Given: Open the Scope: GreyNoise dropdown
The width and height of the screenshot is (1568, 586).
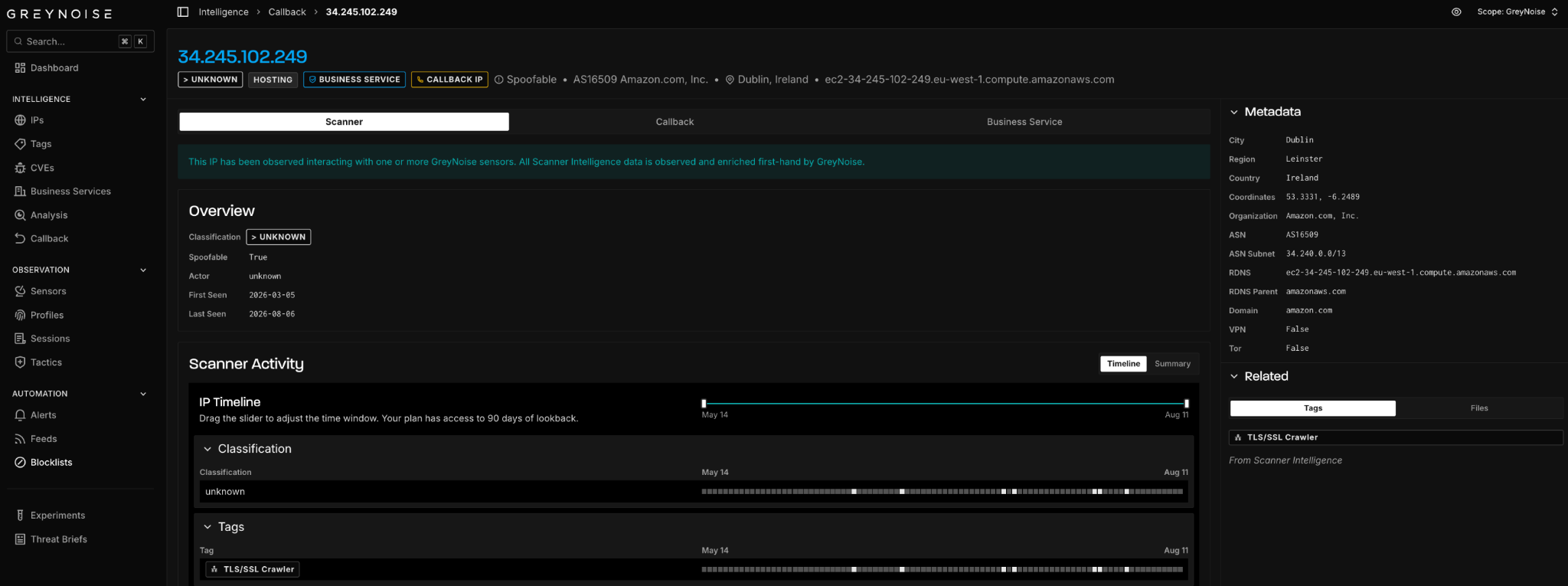Looking at the screenshot, I should tap(1517, 12).
